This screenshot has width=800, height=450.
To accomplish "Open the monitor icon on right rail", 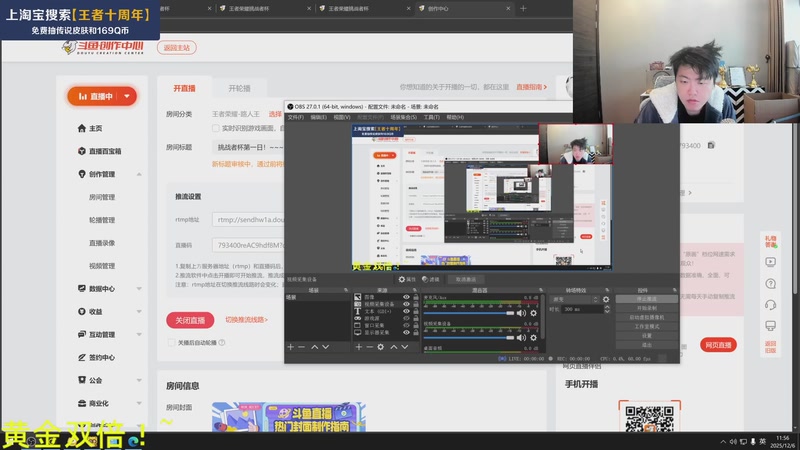I will pyautogui.click(x=770, y=326).
